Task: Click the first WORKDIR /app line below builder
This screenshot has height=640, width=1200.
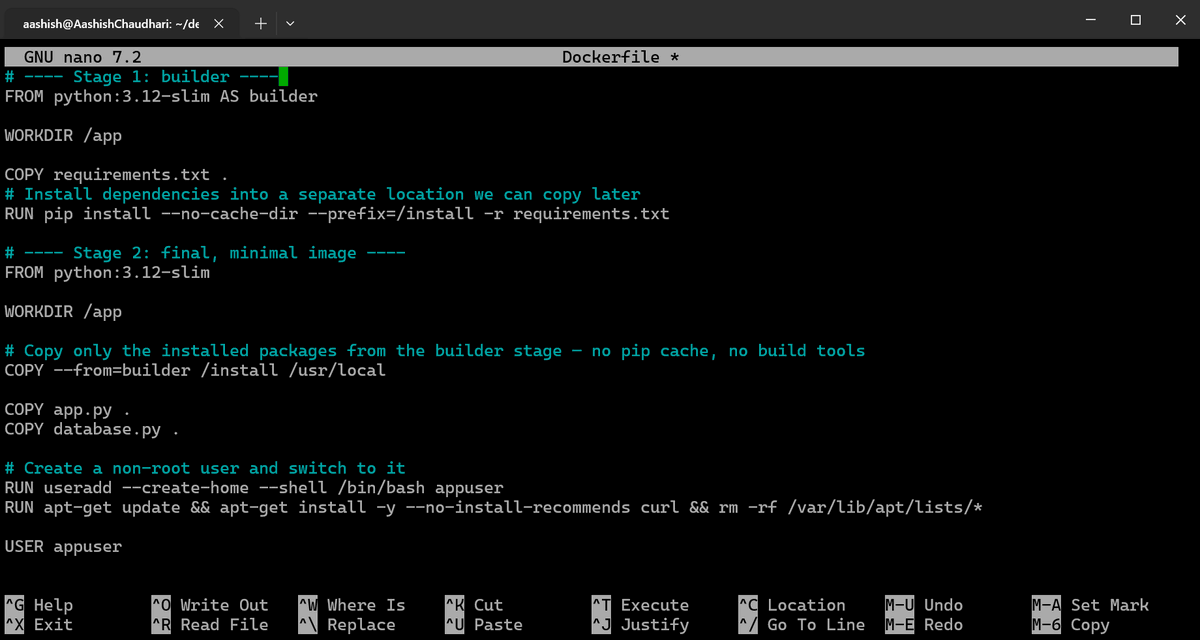Action: 63,136
